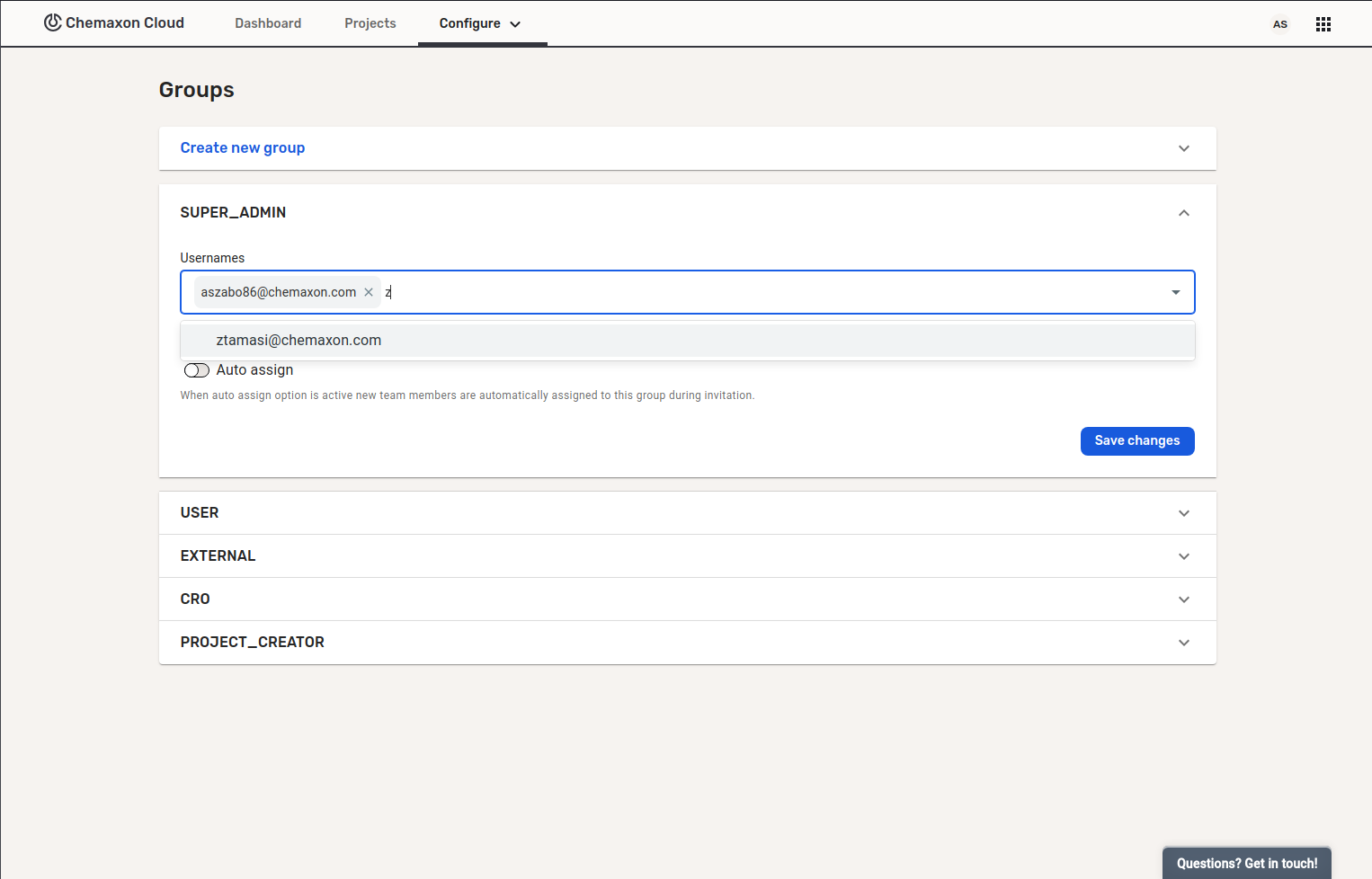Toggle the Auto assign switch
Viewport: 1372px width, 879px height.
pyautogui.click(x=196, y=370)
